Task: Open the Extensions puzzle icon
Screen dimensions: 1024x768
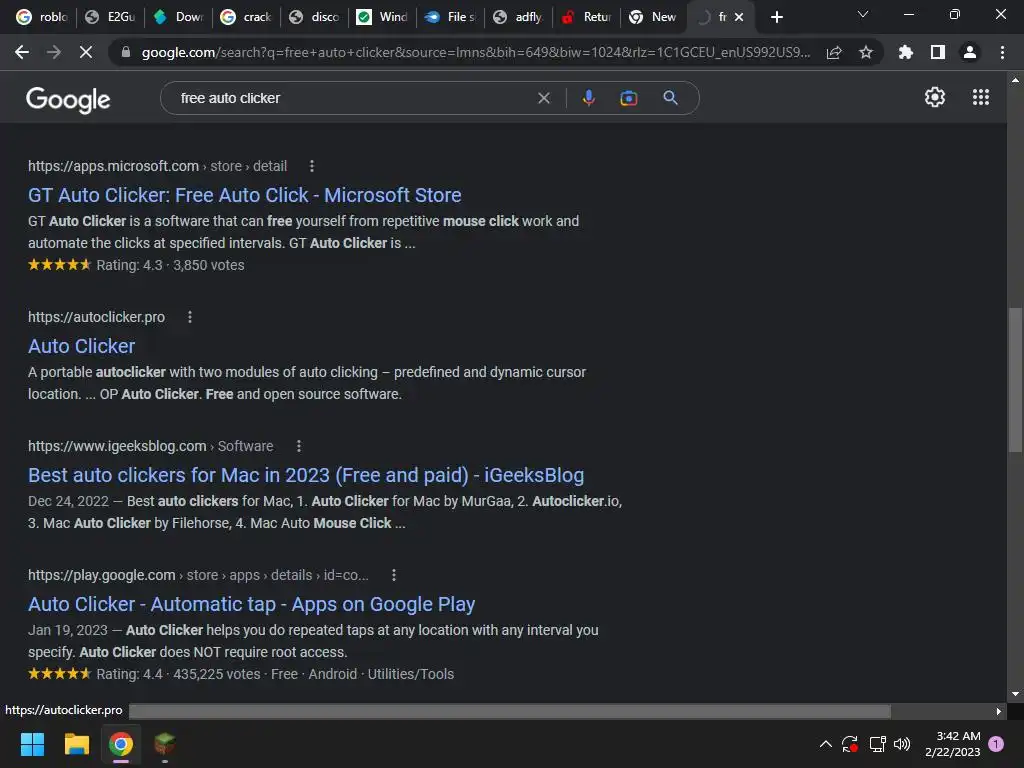Action: pyautogui.click(x=906, y=52)
